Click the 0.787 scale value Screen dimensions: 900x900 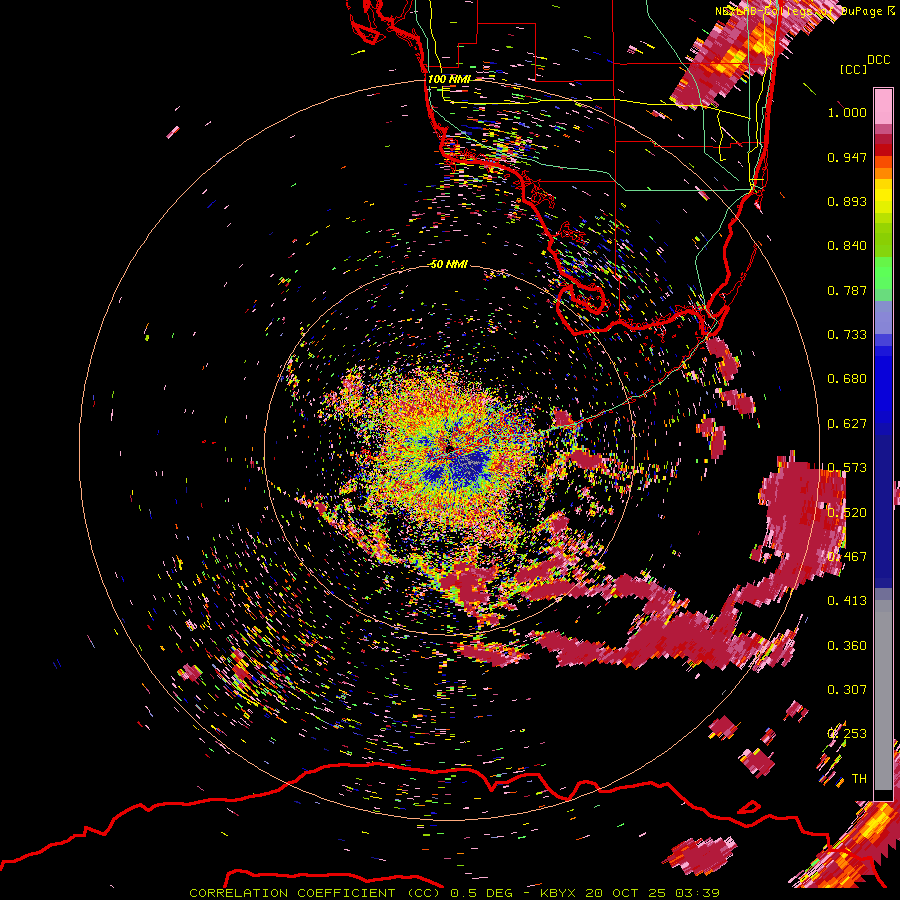pos(847,290)
